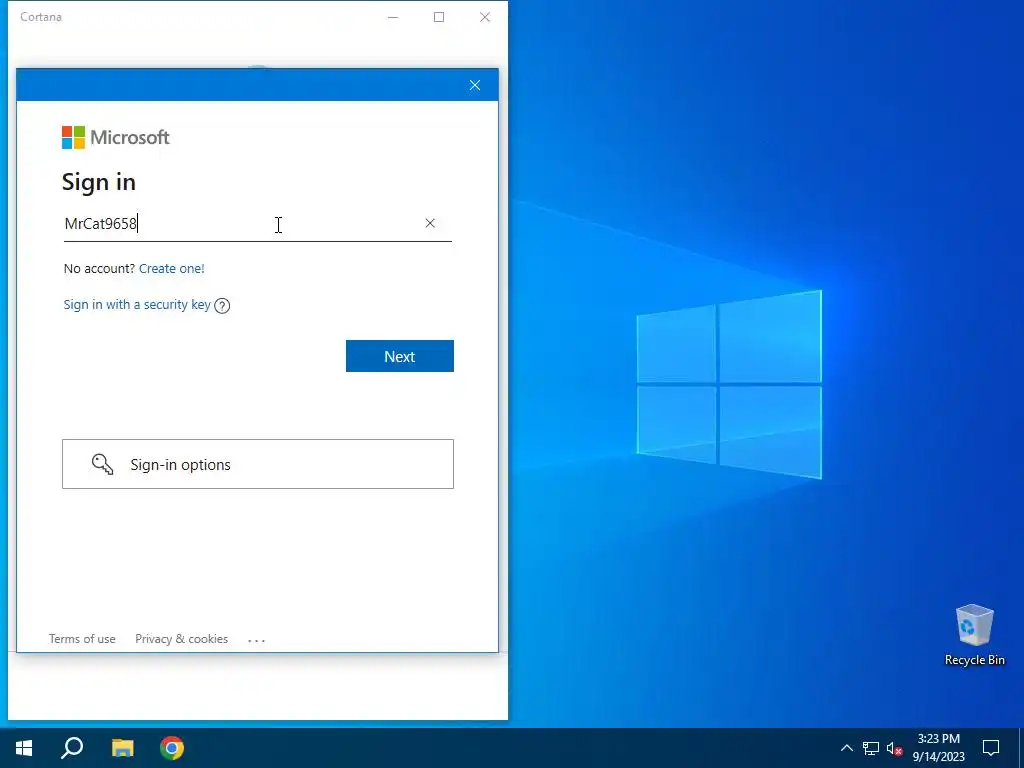
Task: Close the Cortana window
Action: point(485,17)
